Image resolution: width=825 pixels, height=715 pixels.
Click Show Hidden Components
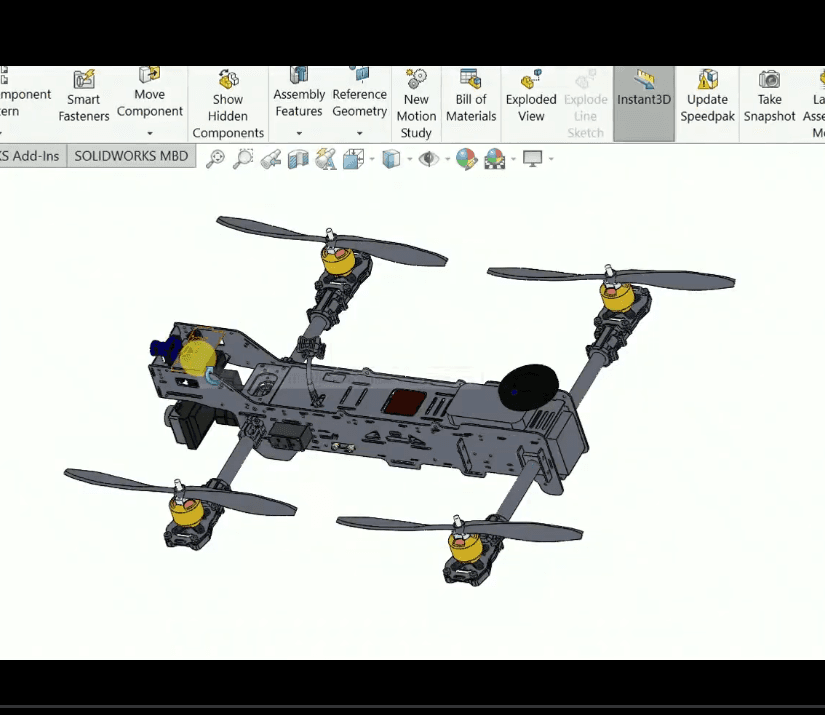coord(228,104)
